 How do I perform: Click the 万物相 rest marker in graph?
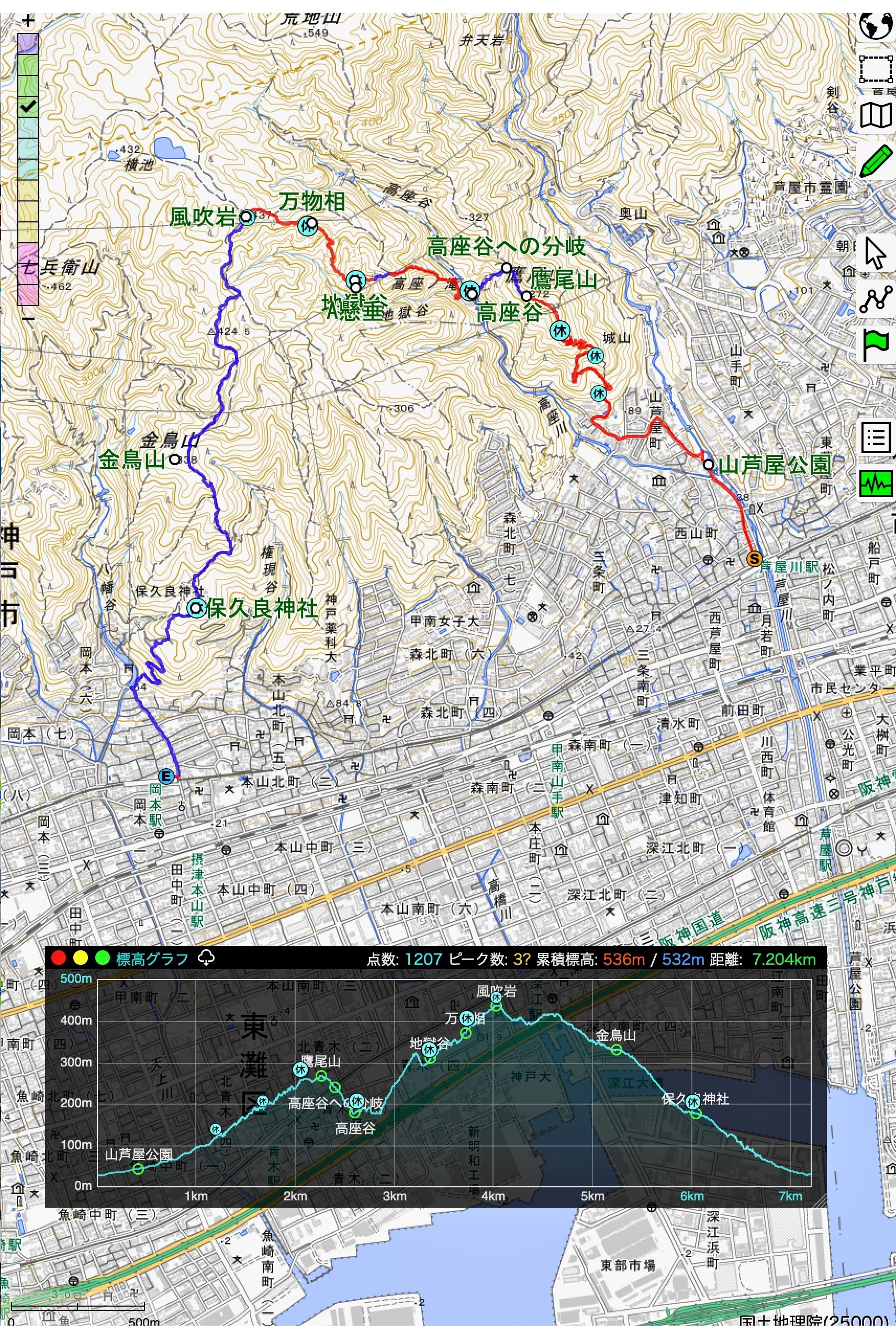tap(467, 1018)
